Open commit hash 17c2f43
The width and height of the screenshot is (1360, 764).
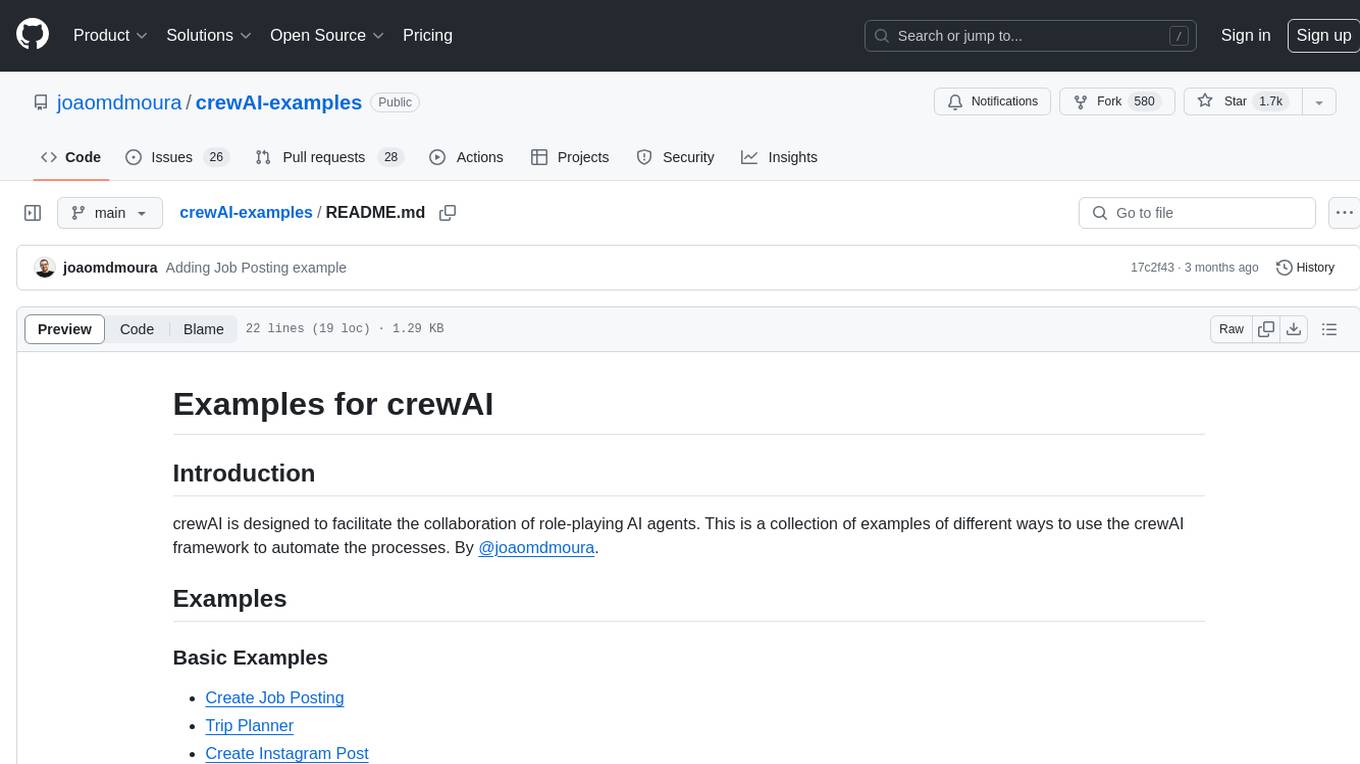pyautogui.click(x=1152, y=268)
